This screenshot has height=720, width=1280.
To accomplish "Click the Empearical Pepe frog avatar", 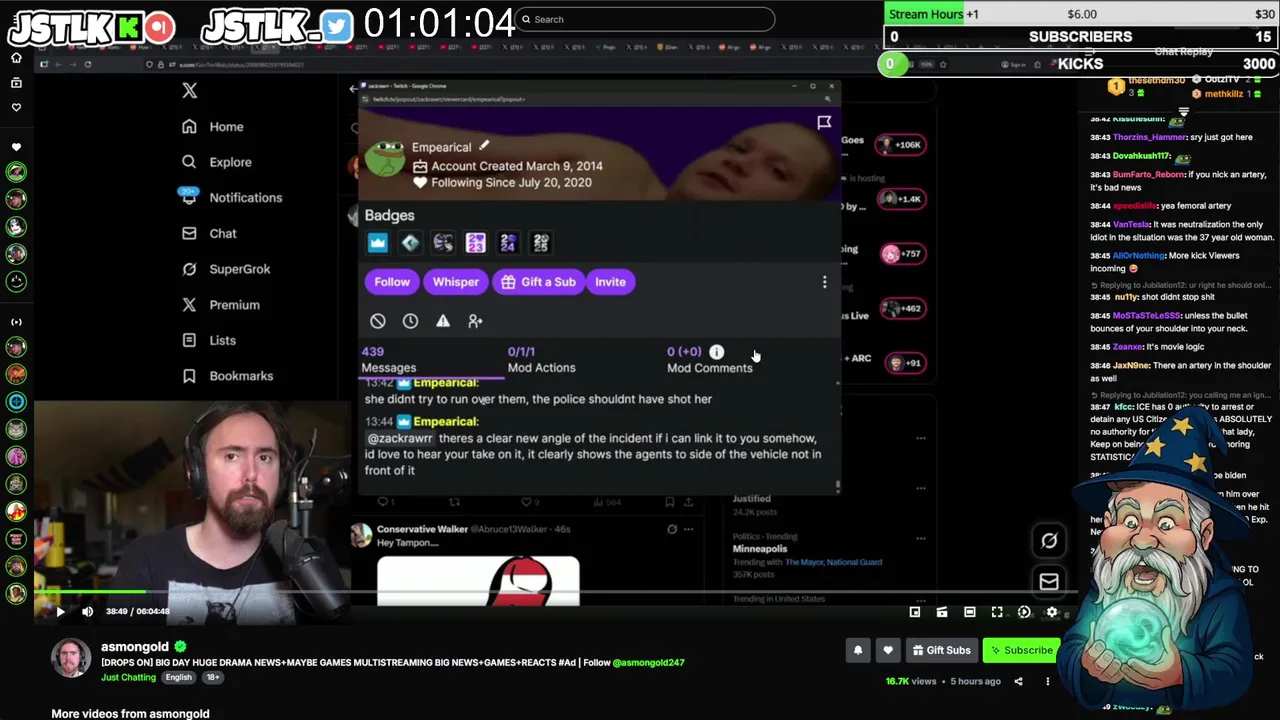I will coord(385,160).
